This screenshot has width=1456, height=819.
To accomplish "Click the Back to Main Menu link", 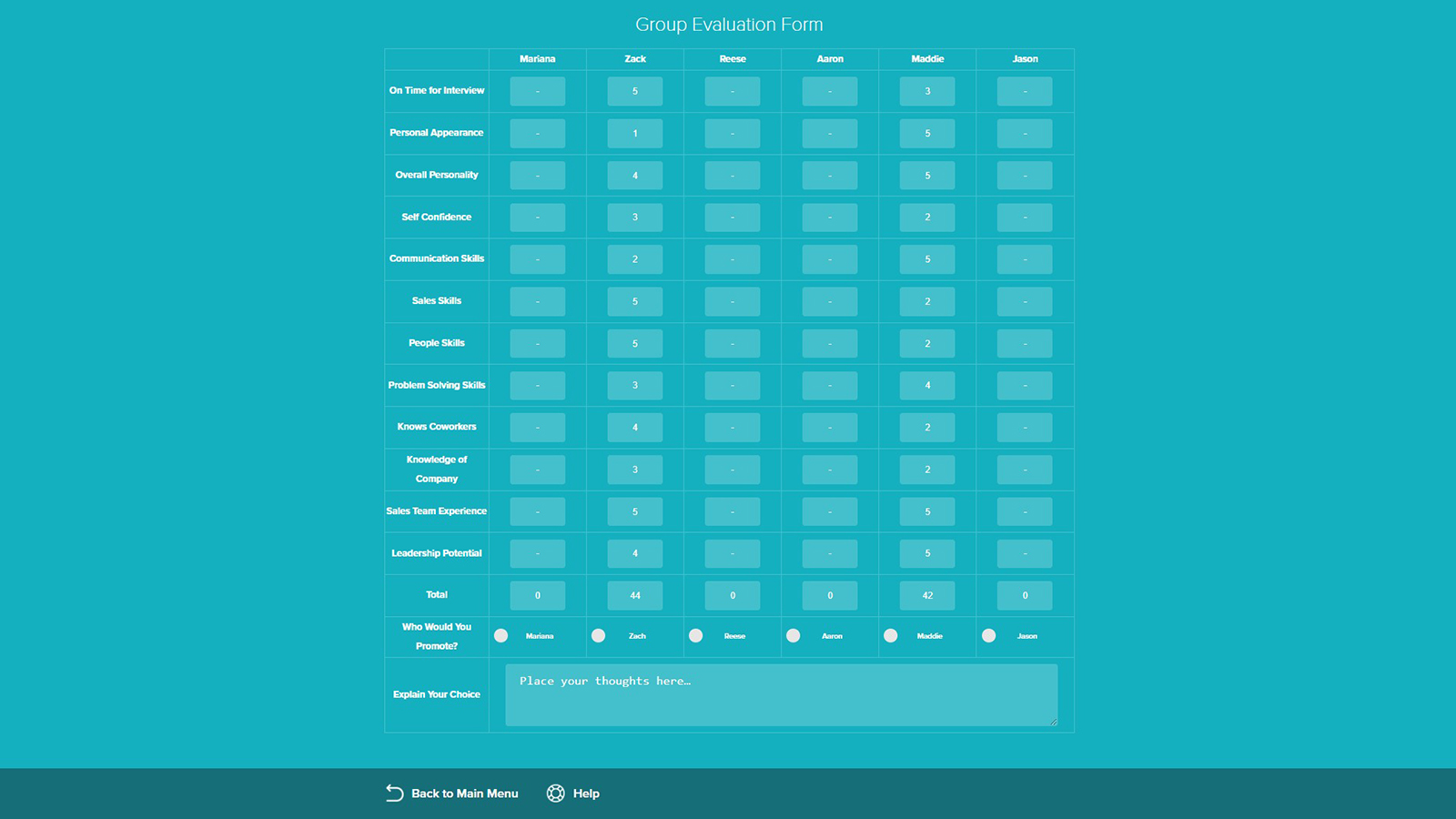I will 464,794.
